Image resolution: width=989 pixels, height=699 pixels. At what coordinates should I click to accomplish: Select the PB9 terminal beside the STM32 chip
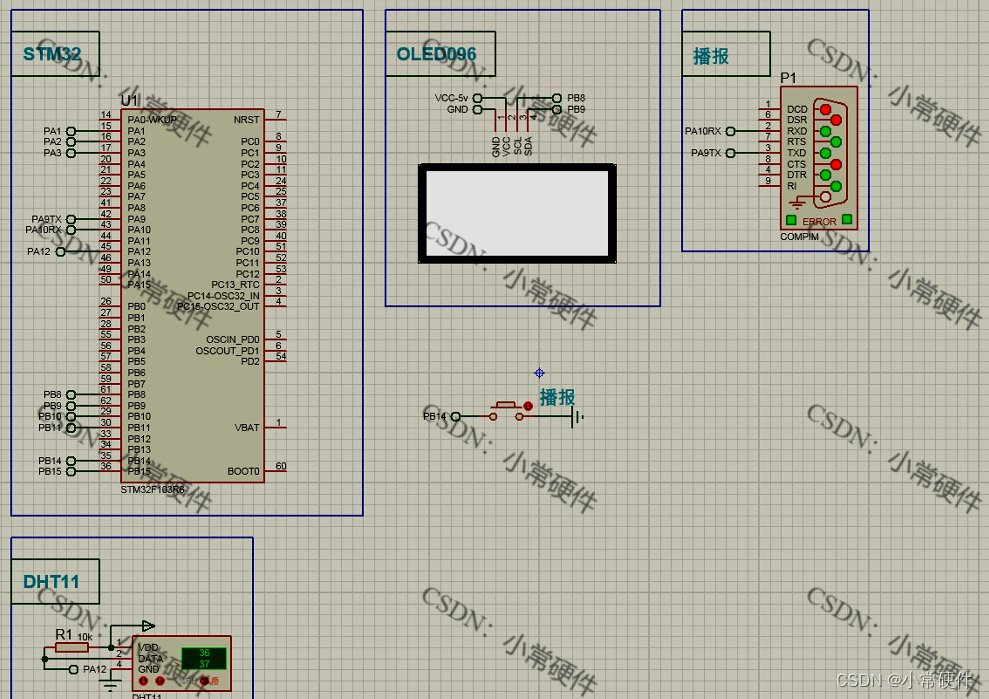[71, 406]
